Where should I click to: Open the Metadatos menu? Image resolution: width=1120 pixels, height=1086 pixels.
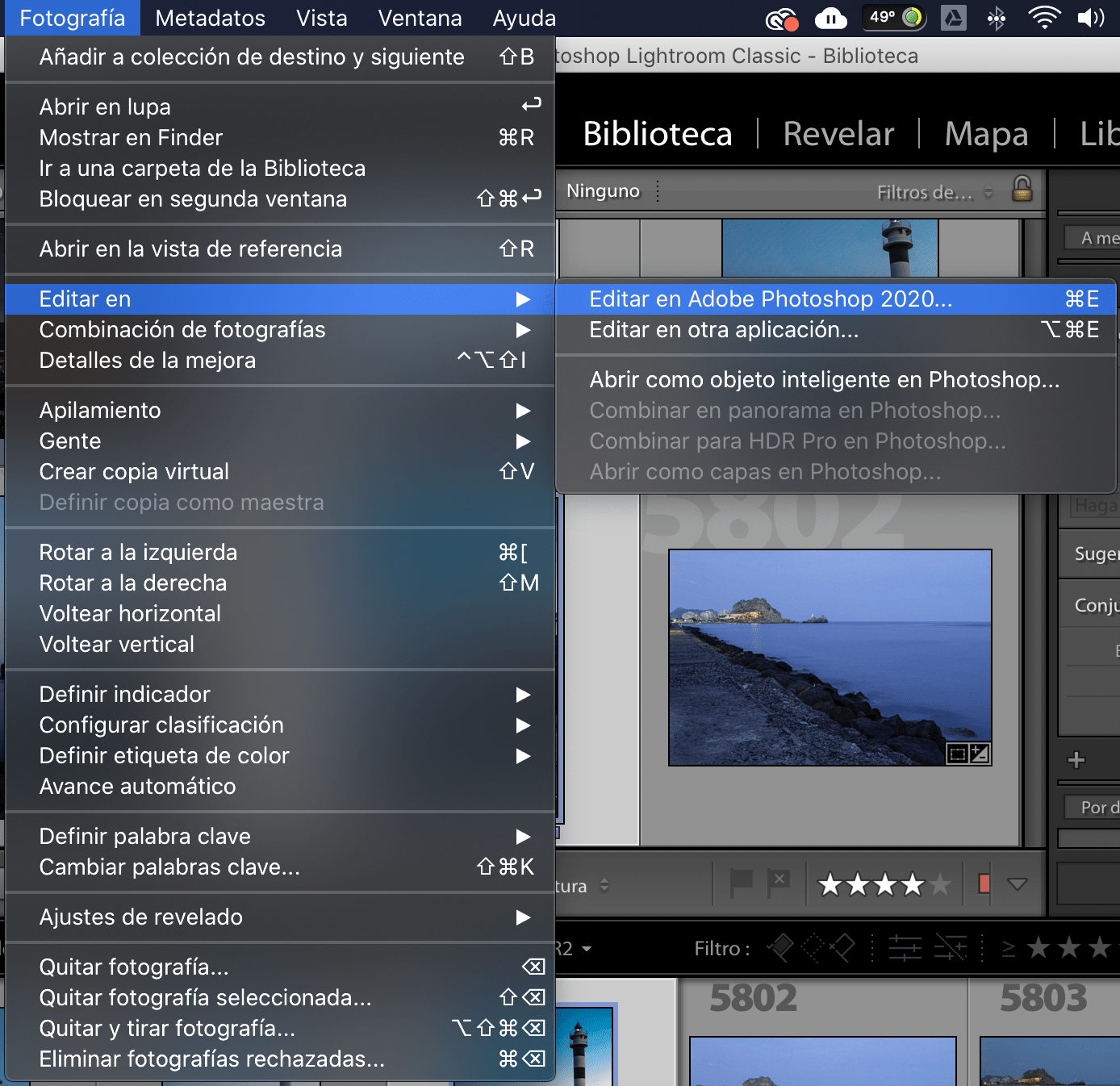pos(210,18)
